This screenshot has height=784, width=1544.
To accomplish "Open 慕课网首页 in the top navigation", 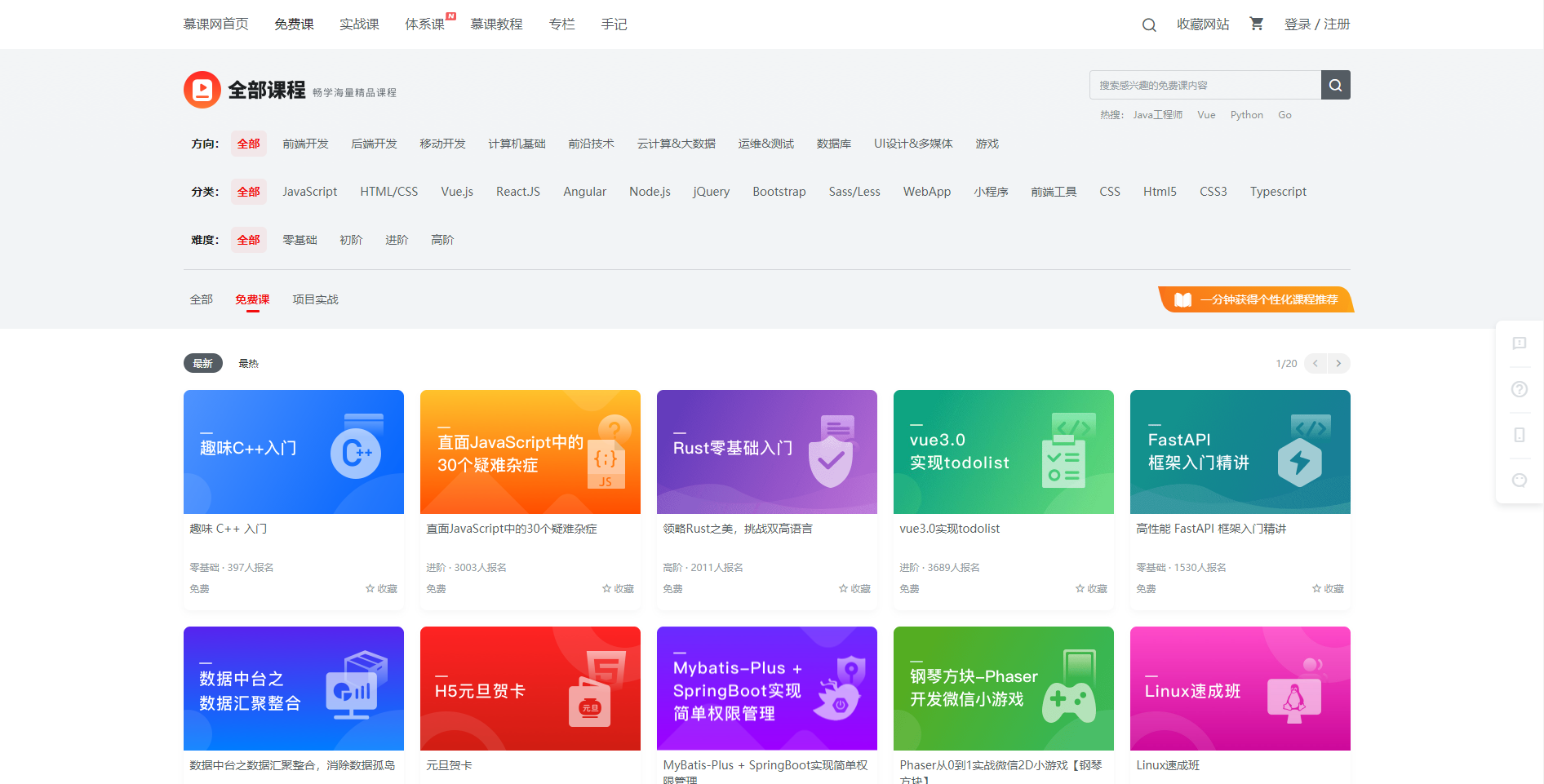I will click(x=215, y=24).
